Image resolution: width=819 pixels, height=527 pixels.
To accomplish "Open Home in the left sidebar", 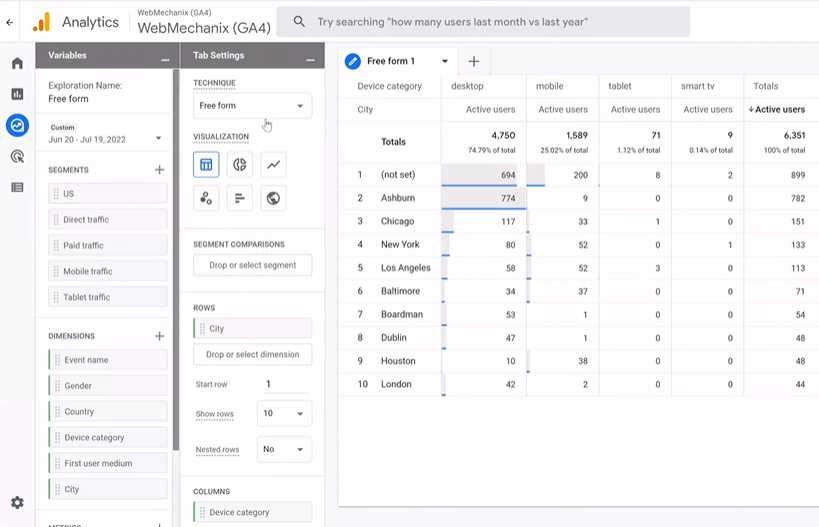I will coord(17,63).
